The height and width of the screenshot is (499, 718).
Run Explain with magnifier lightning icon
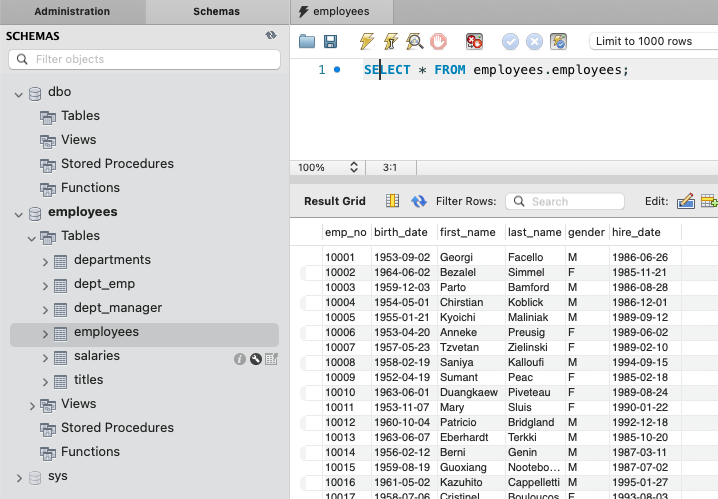coord(414,41)
